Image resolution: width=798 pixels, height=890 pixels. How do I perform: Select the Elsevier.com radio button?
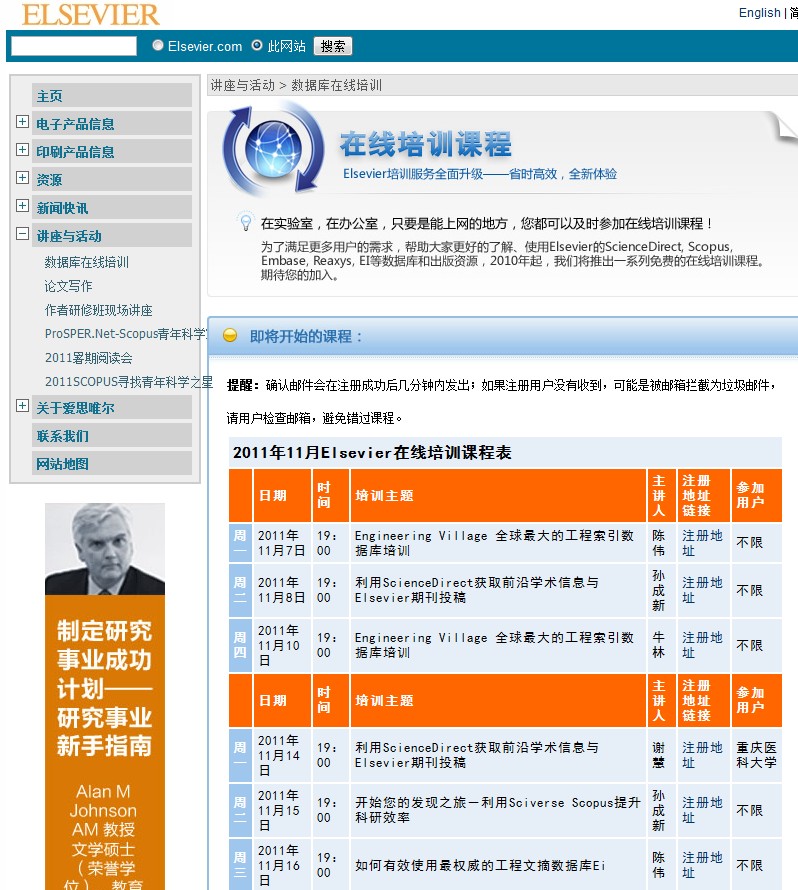(158, 45)
